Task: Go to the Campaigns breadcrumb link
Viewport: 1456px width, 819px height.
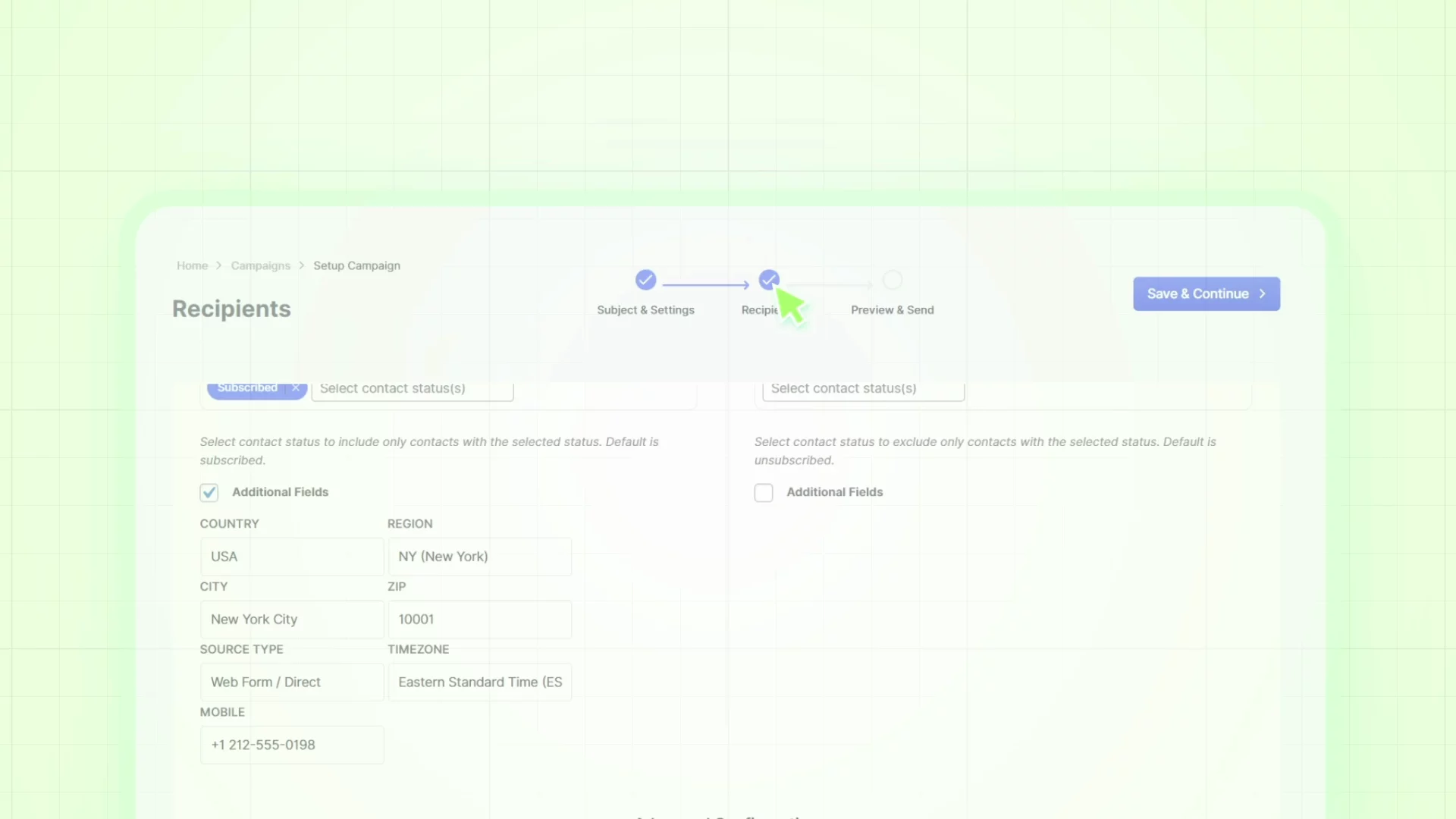Action: [260, 265]
